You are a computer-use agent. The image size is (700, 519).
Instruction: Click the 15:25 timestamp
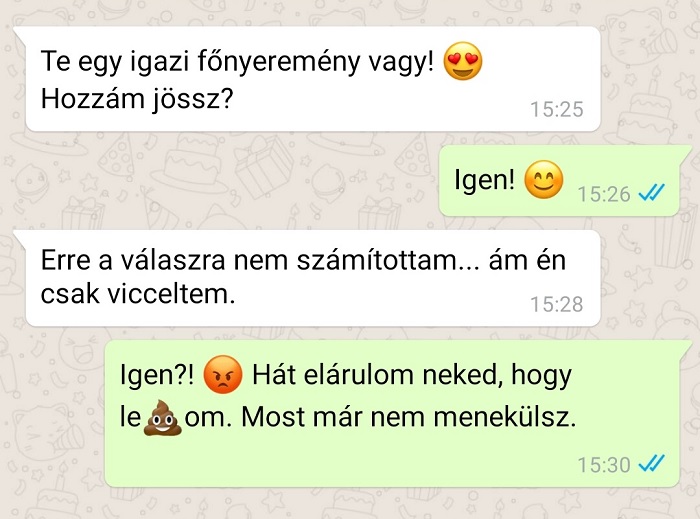(x=557, y=109)
